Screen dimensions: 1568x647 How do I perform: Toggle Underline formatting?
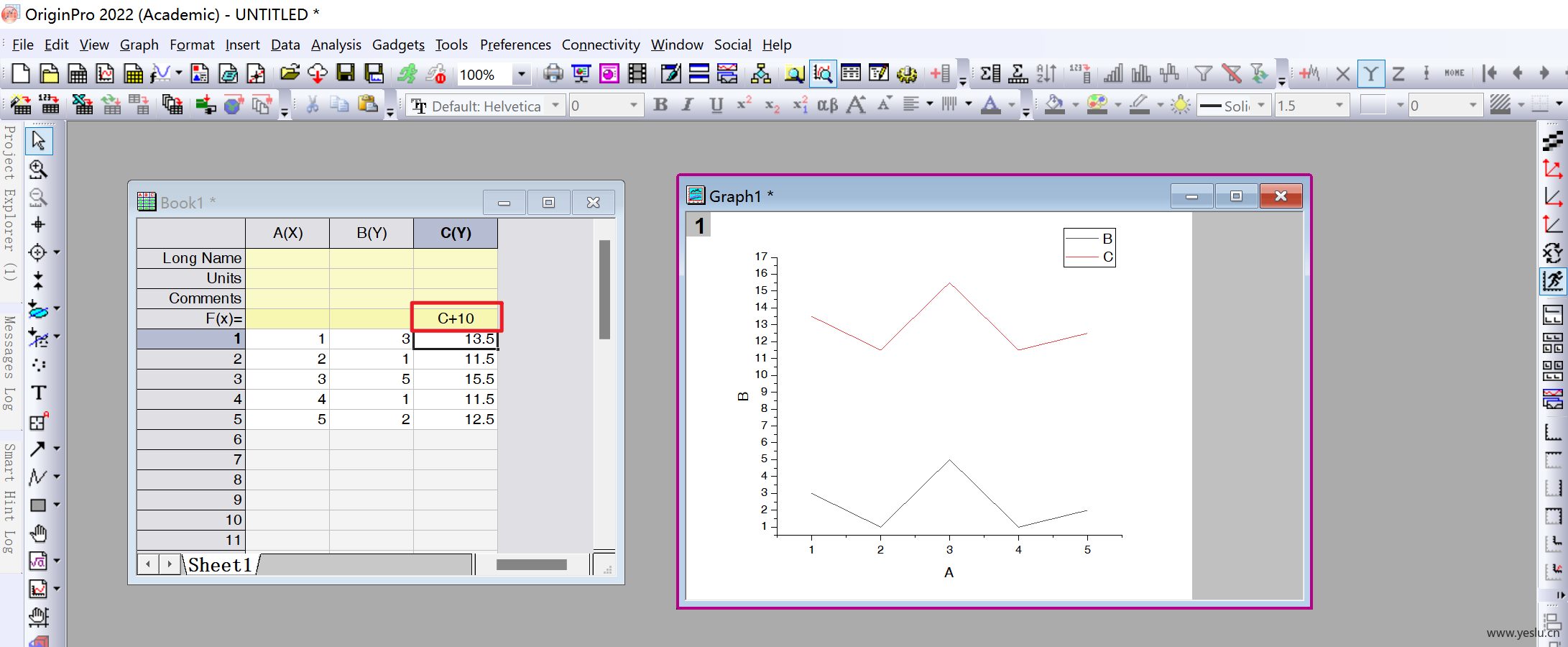(716, 106)
